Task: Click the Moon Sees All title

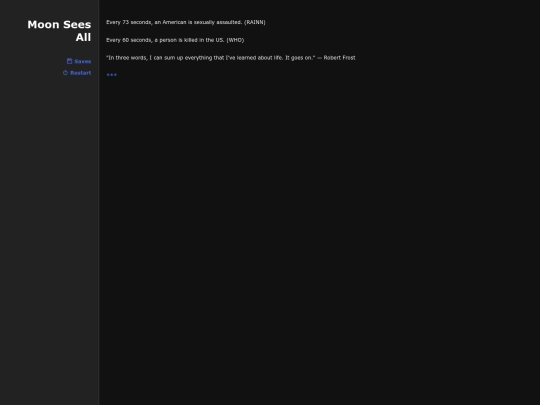Action: tap(59, 31)
